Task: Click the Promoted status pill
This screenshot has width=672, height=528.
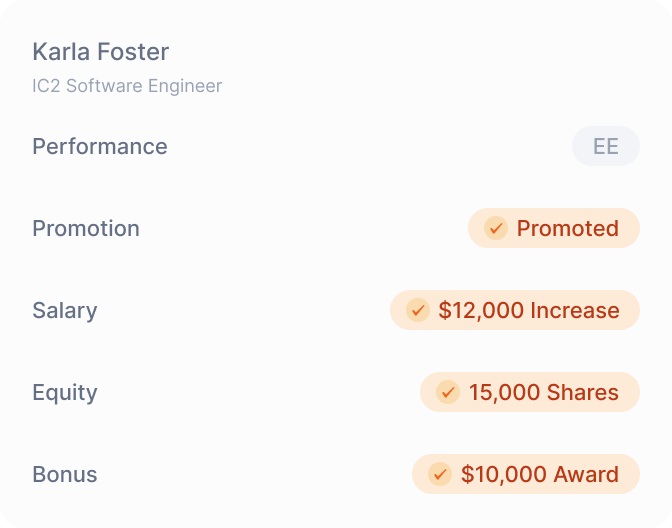Action: [553, 228]
